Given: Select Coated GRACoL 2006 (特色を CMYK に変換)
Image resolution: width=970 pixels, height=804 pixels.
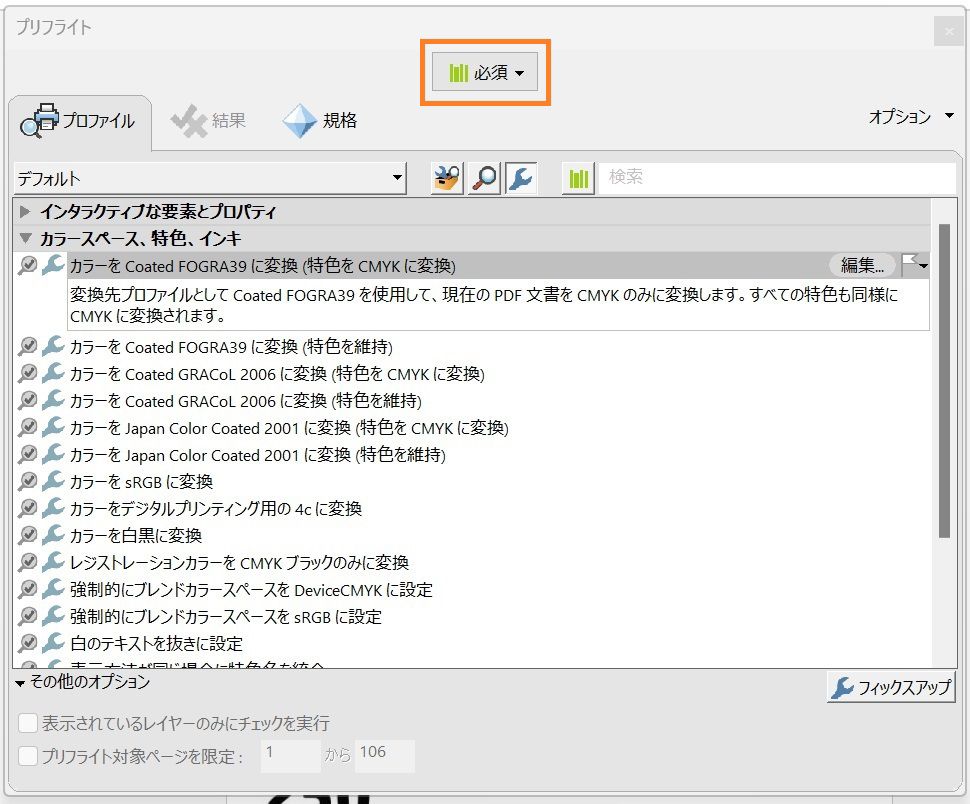Looking at the screenshot, I should coord(277,374).
